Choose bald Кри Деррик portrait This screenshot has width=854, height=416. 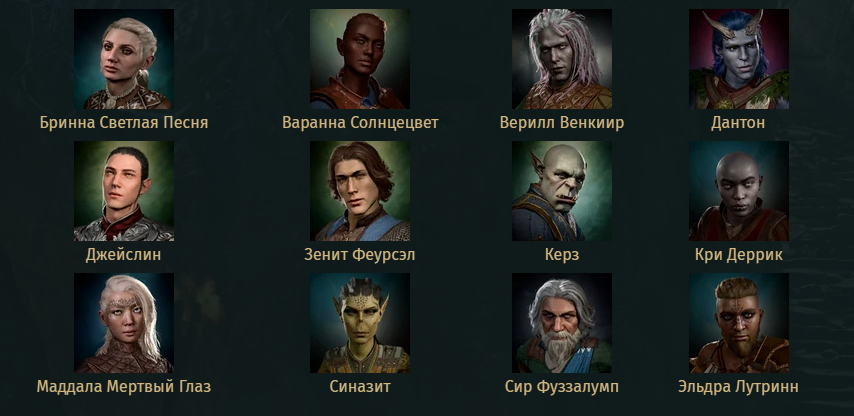[739, 191]
